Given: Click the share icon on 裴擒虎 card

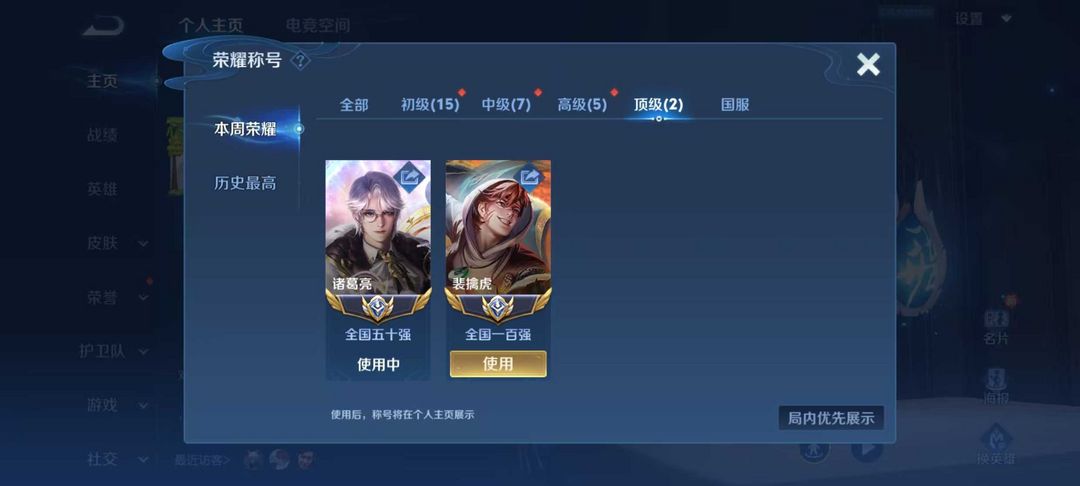Looking at the screenshot, I should tap(530, 178).
